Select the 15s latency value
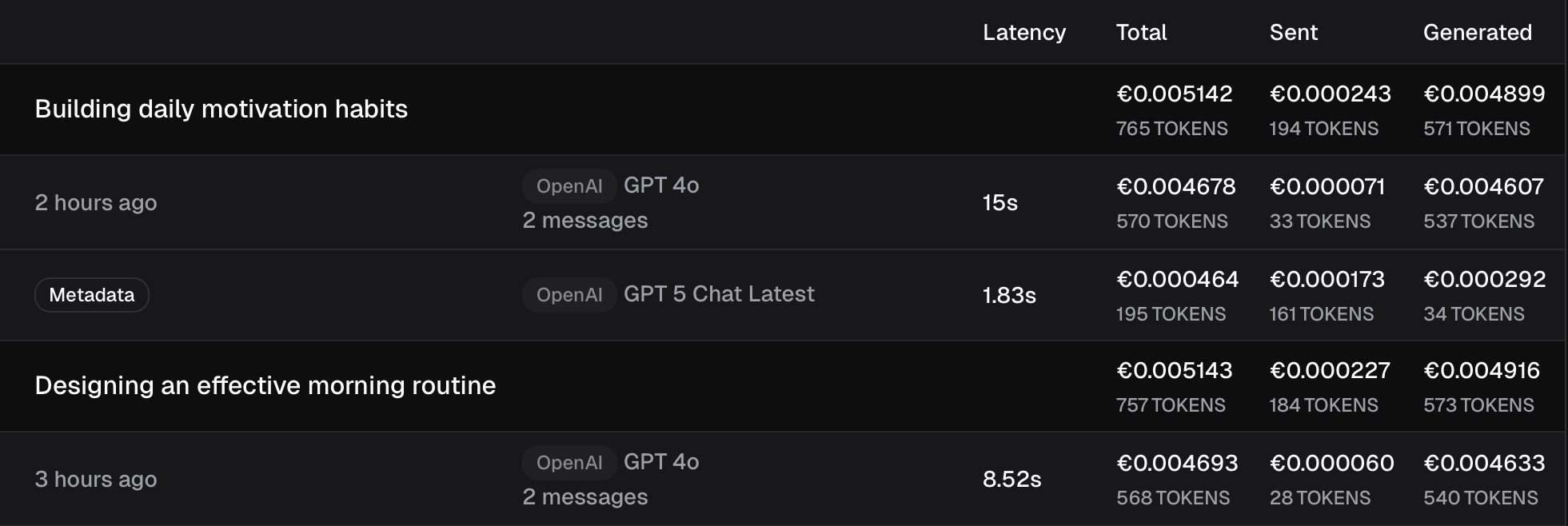The height and width of the screenshot is (526, 1568). point(999,203)
